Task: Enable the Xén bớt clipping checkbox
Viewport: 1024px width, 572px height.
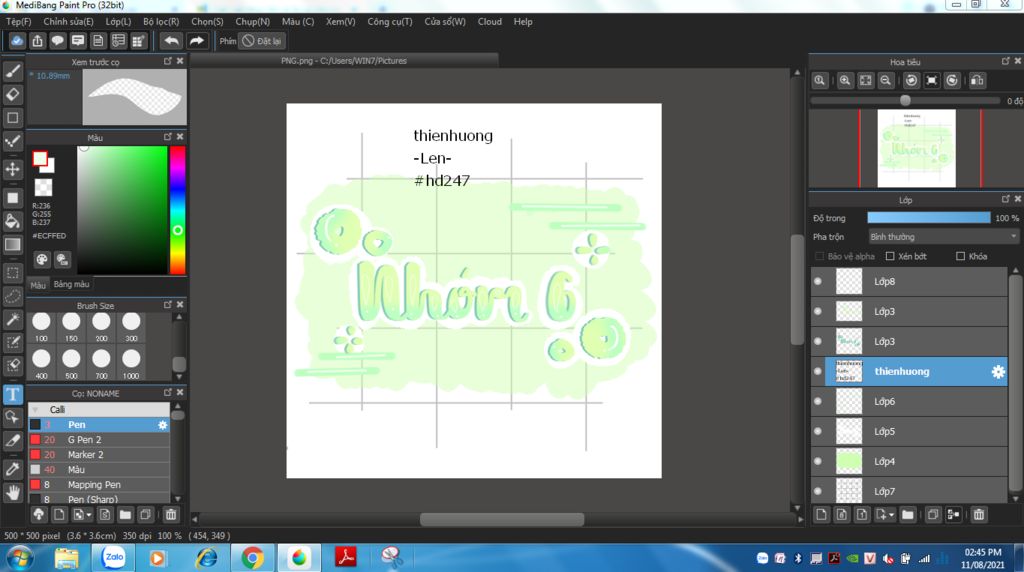Action: [889, 257]
